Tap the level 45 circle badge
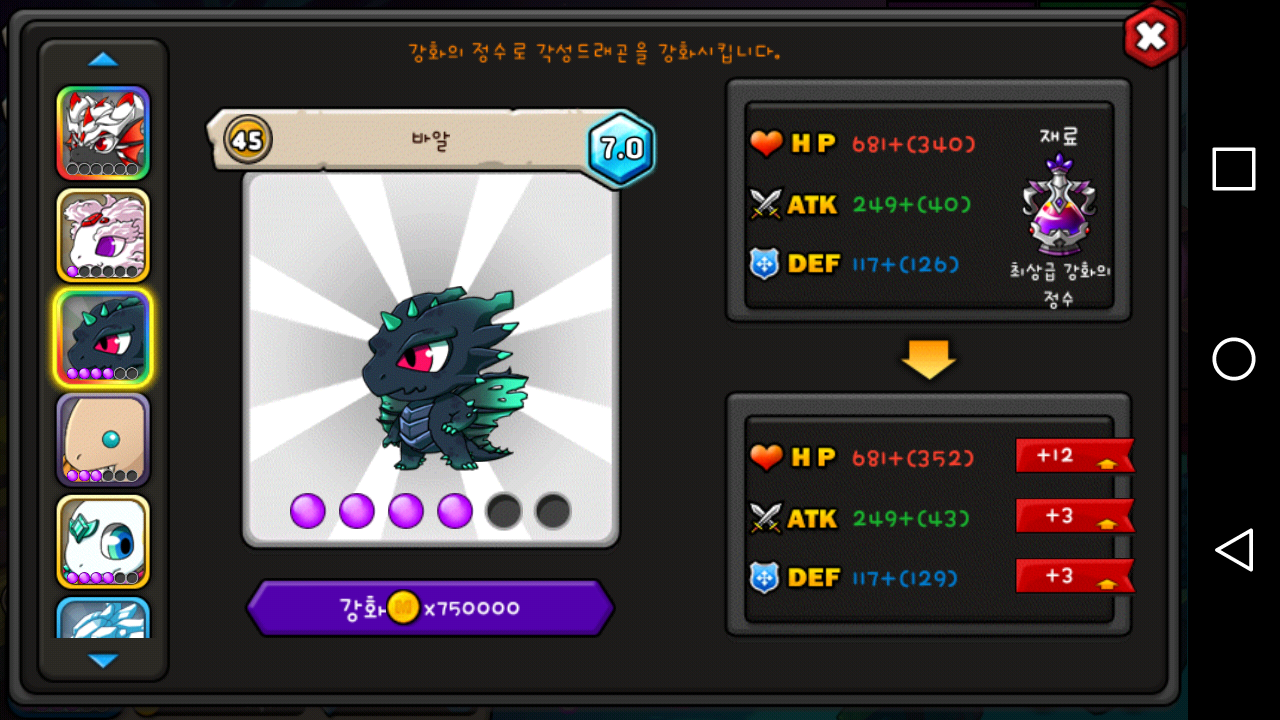The image size is (1280, 720). click(x=247, y=140)
